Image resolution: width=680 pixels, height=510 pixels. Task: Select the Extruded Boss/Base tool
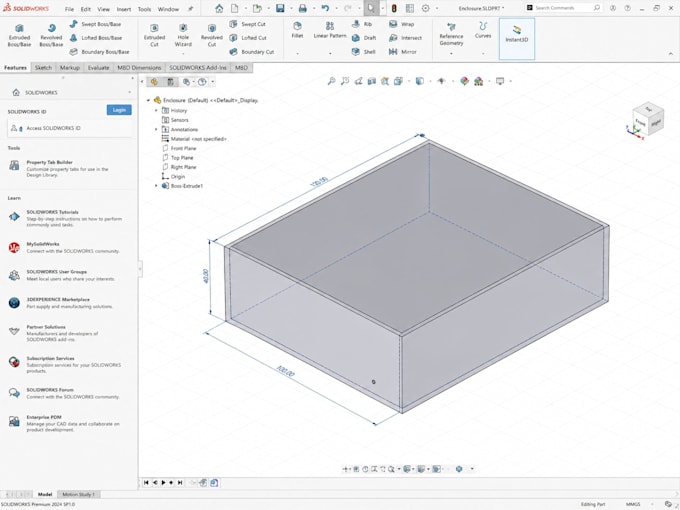tap(19, 35)
